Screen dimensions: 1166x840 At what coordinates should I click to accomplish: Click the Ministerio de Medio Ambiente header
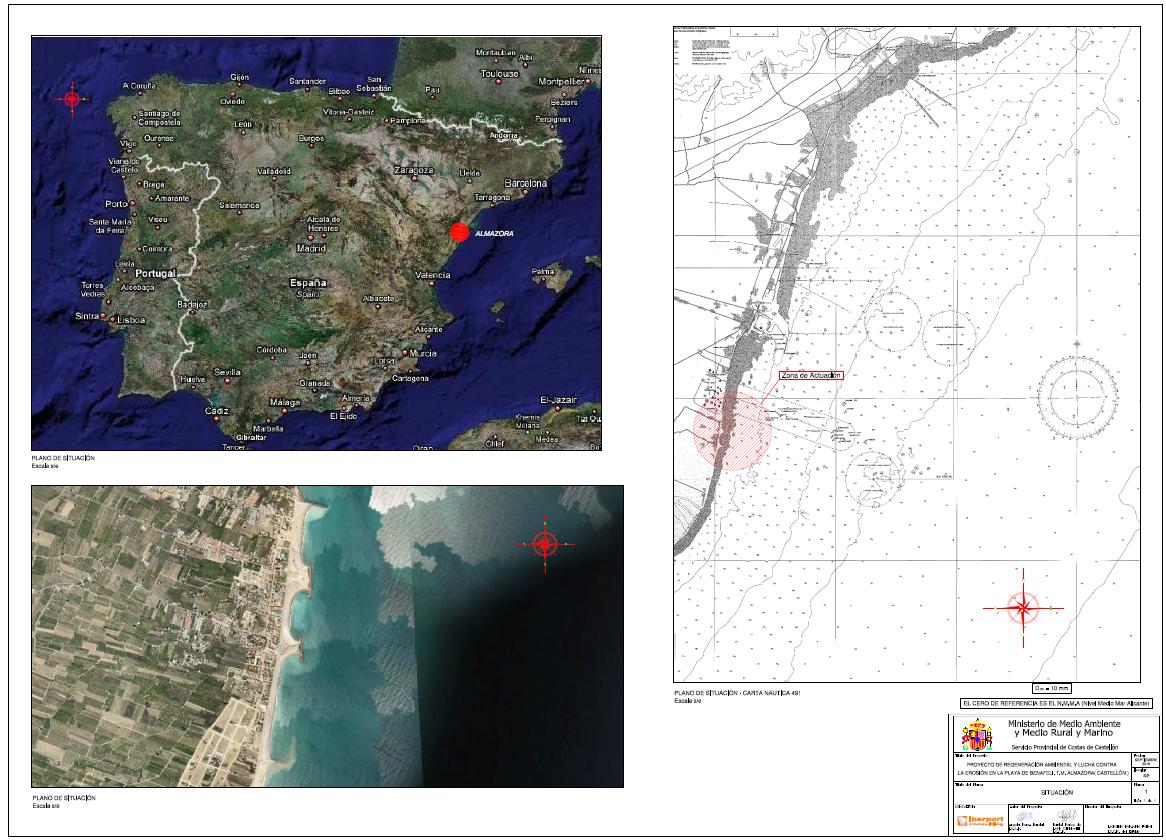click(x=1064, y=729)
